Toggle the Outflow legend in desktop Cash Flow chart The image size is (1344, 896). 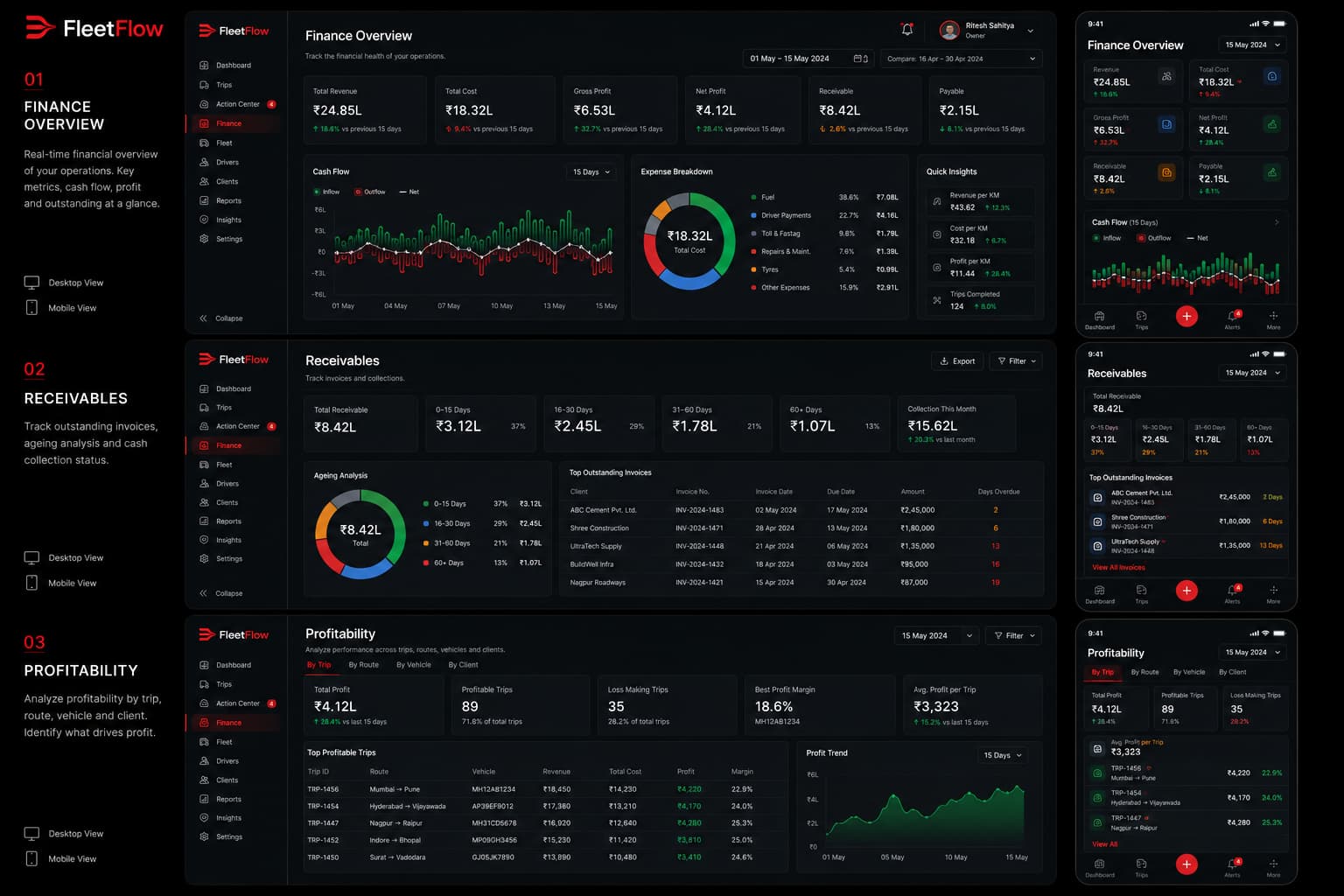click(370, 192)
